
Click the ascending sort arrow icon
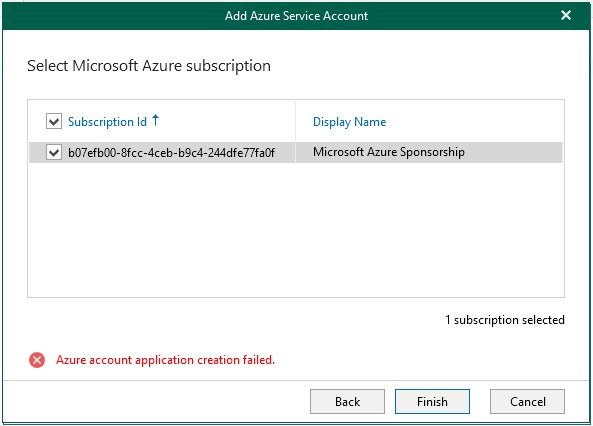[155, 120]
